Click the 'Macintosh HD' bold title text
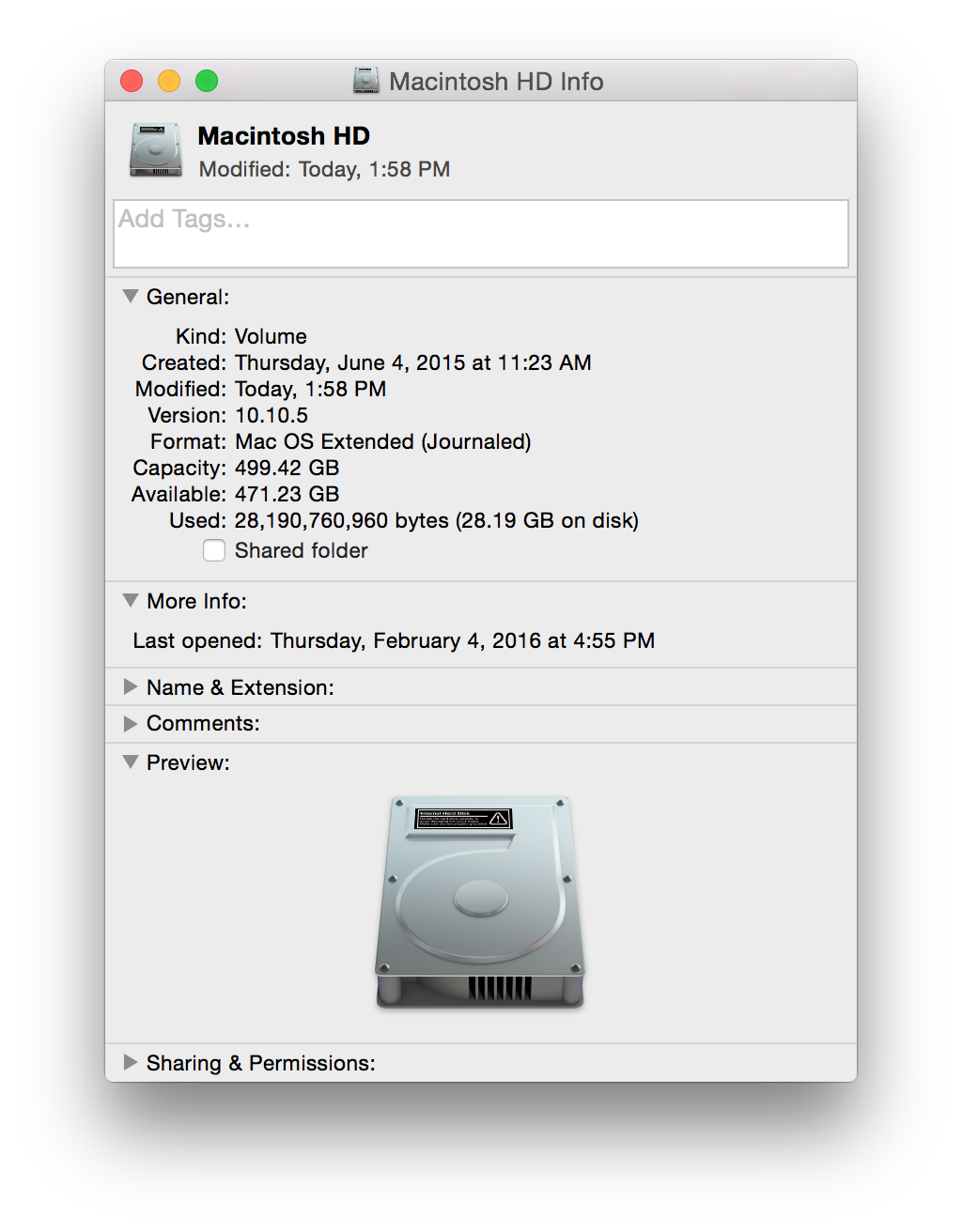The image size is (962, 1232). point(284,136)
